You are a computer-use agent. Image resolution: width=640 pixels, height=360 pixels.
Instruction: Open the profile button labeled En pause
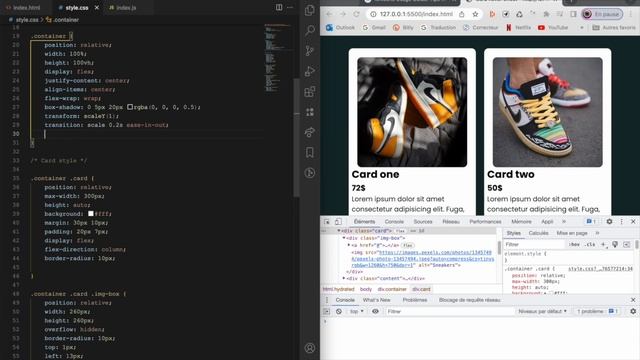coord(602,14)
